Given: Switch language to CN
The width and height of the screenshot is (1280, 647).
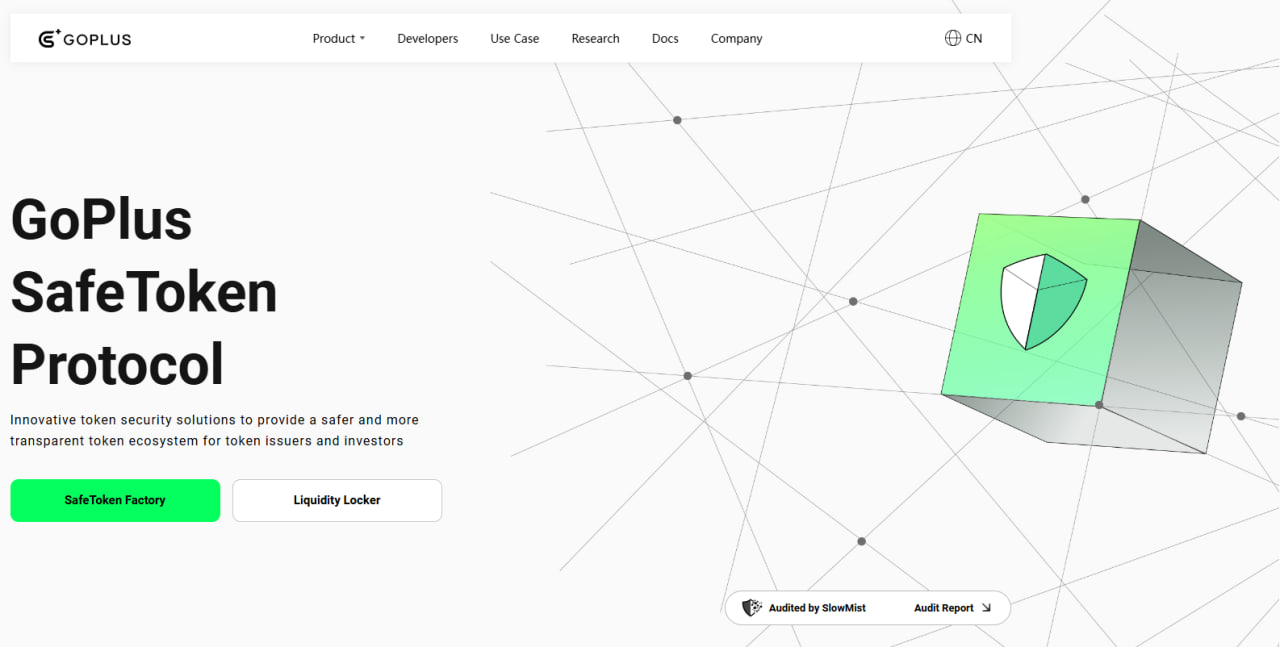Looking at the screenshot, I should point(974,39).
